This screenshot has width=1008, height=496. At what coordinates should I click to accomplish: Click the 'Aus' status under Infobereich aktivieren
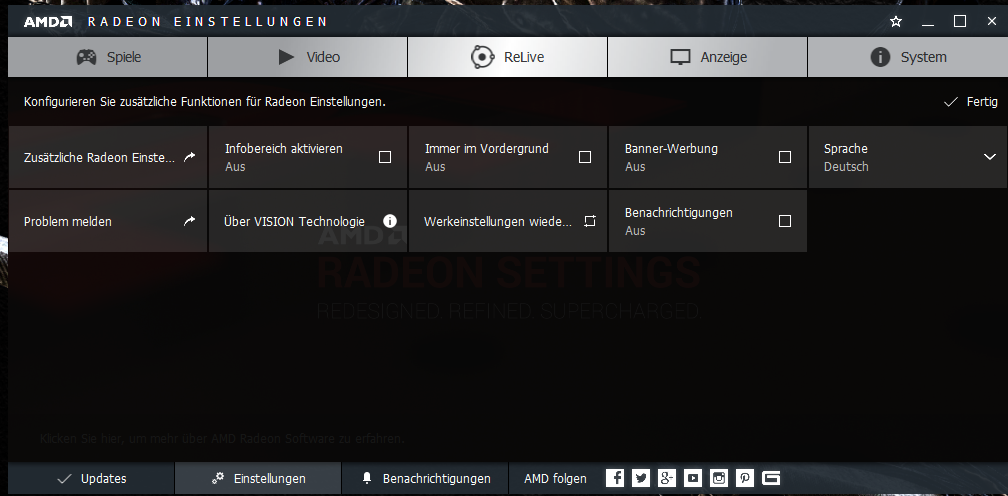coord(235,166)
